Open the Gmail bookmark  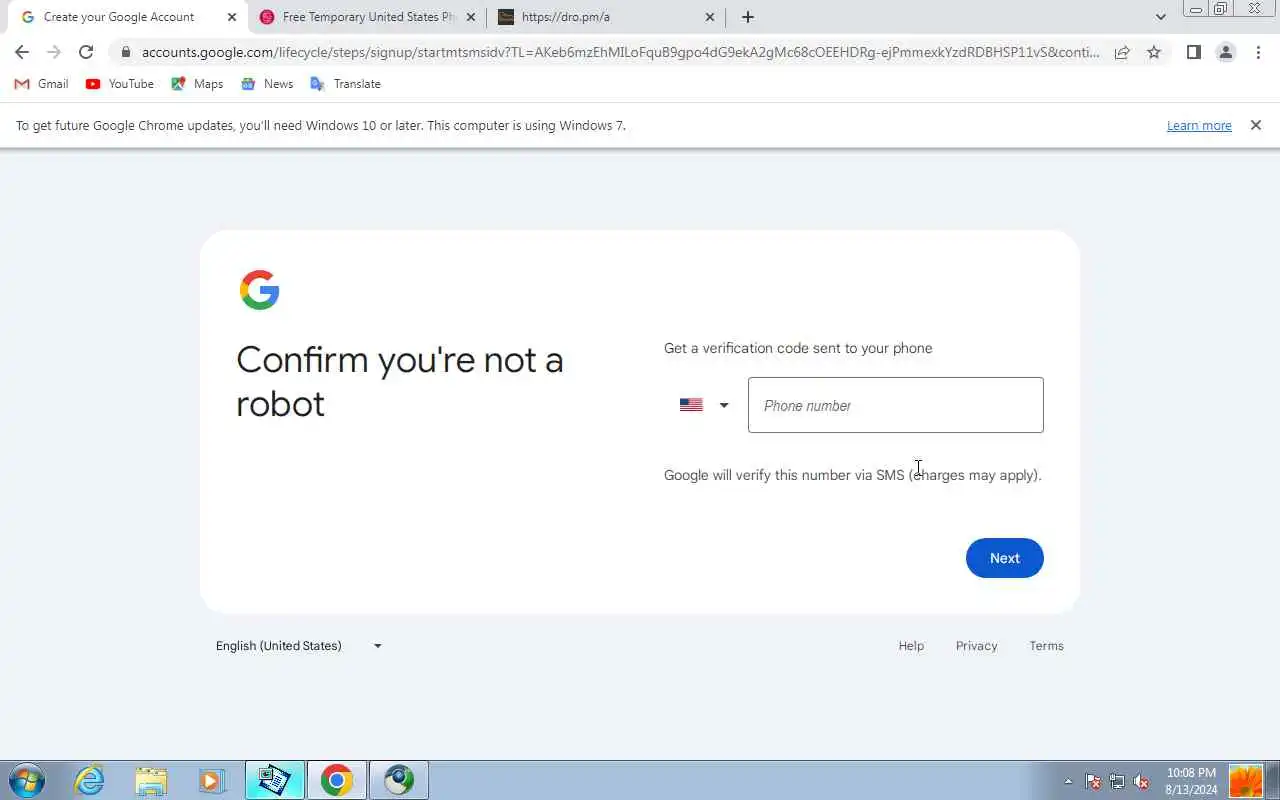(41, 84)
